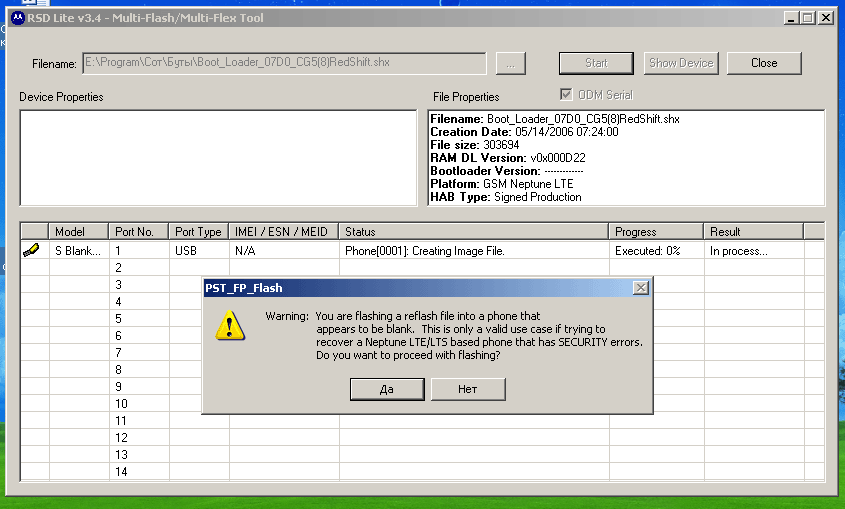Viewport: 845px width, 509px height.
Task: Select port number 12 row
Action: tap(422, 437)
